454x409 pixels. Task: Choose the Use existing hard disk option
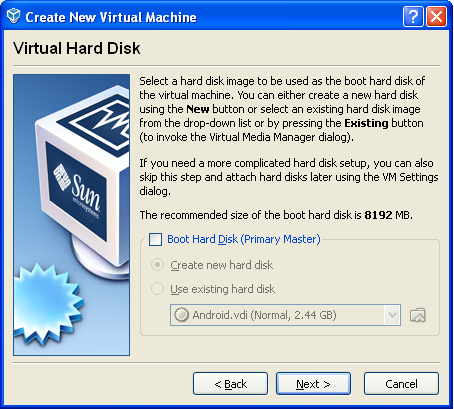(x=157, y=289)
